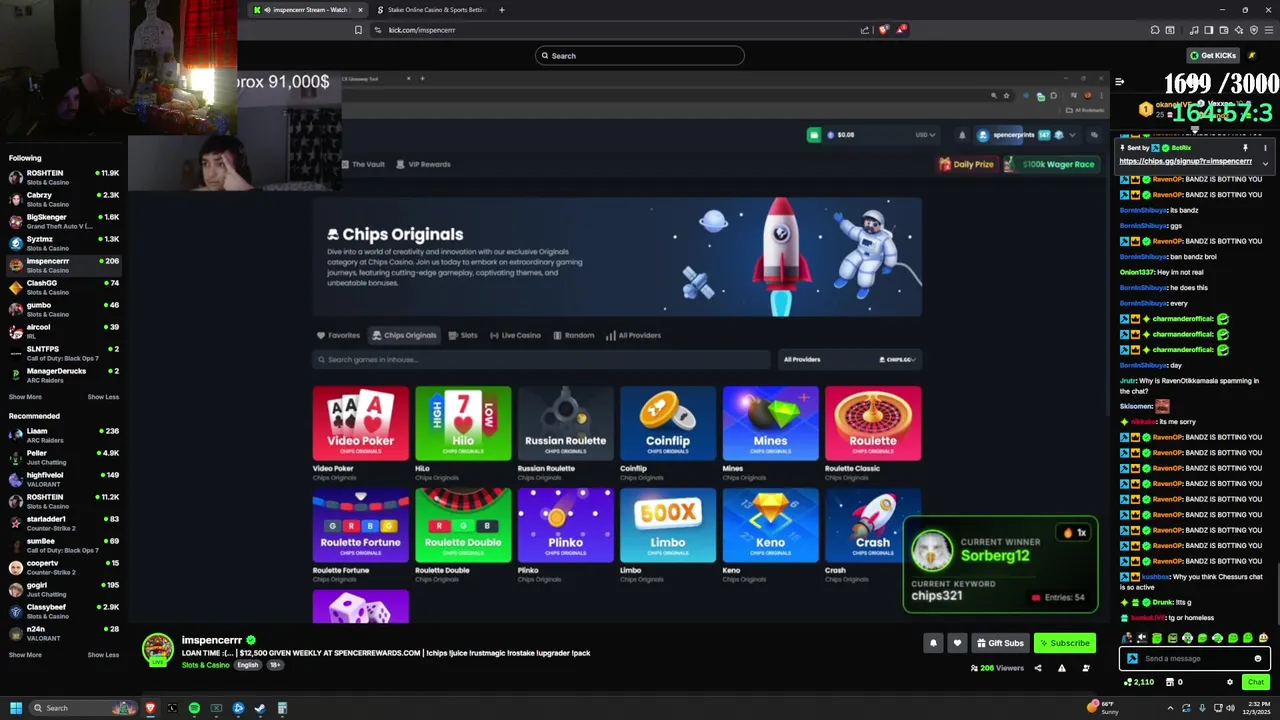1280x720 pixels.
Task: Open a new browser tab
Action: point(502,10)
